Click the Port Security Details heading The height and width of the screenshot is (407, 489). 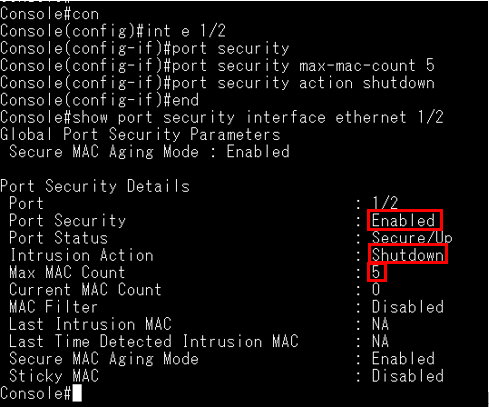pyautogui.click(x=95, y=186)
